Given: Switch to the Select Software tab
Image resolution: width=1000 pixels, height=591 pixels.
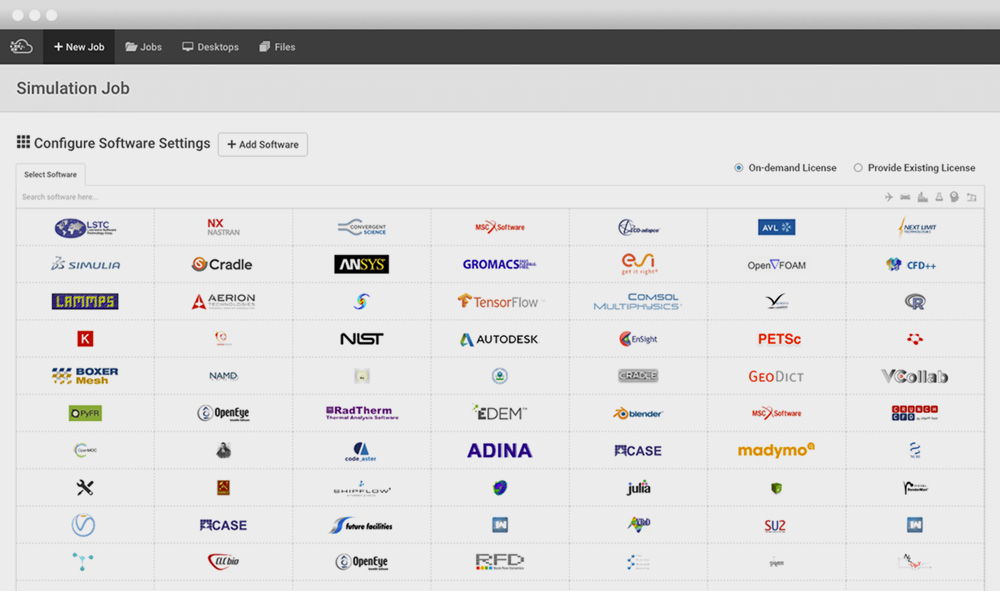Looking at the screenshot, I should tap(50, 174).
